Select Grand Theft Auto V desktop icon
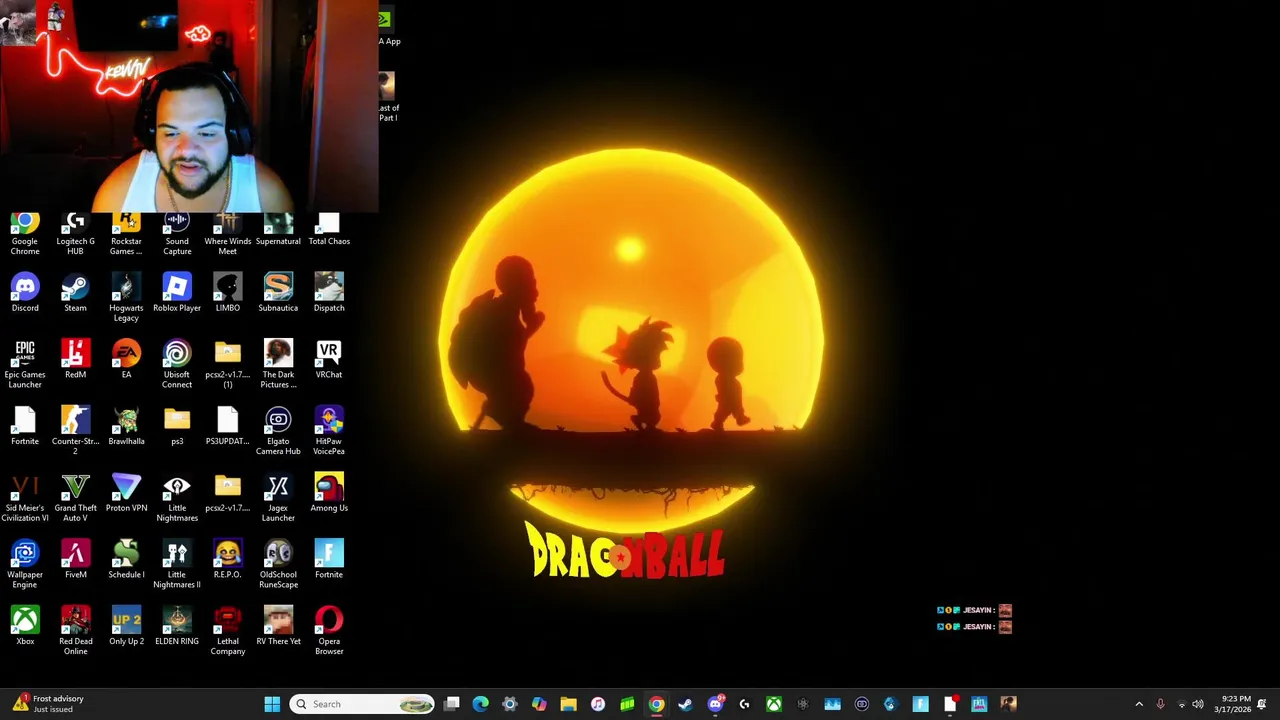Viewport: 1280px width, 720px height. (75, 497)
